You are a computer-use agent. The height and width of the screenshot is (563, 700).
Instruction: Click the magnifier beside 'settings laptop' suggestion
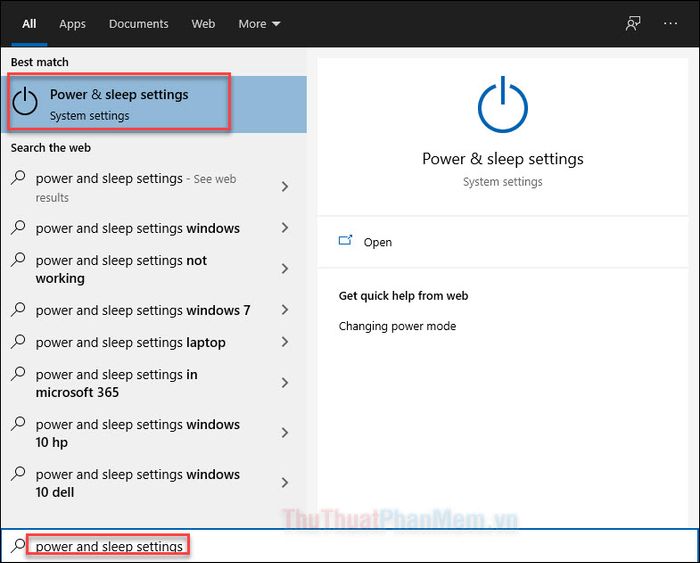pyautogui.click(x=18, y=342)
